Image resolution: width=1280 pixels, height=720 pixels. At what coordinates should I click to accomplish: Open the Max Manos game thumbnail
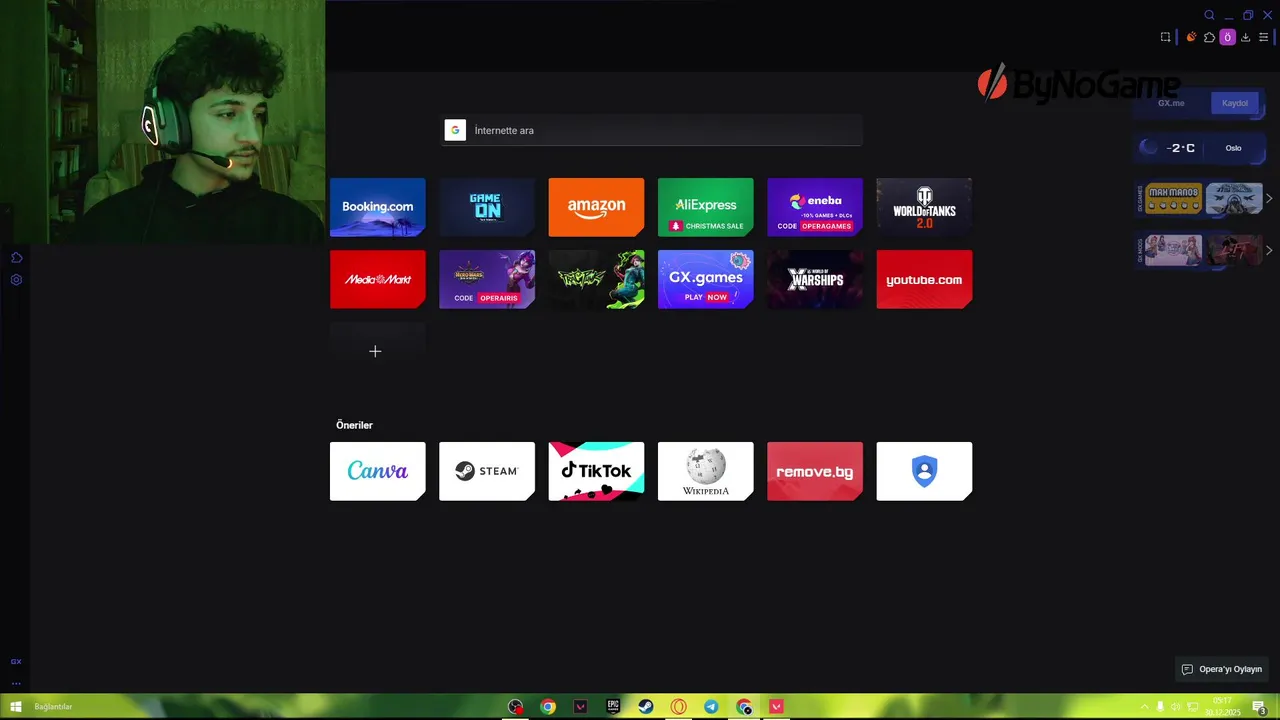pos(1173,198)
